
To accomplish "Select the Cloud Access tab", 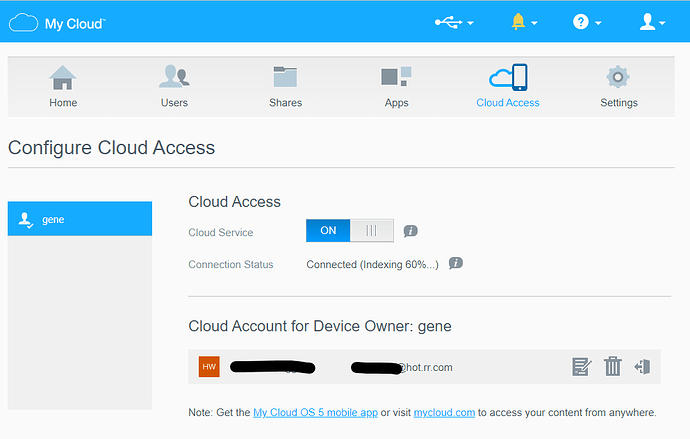I will tap(508, 87).
